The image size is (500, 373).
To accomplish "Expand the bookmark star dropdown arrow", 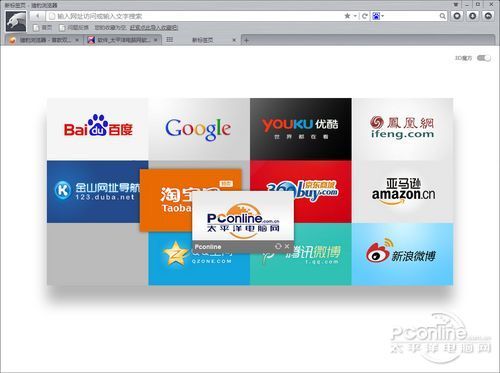I will tap(355, 16).
